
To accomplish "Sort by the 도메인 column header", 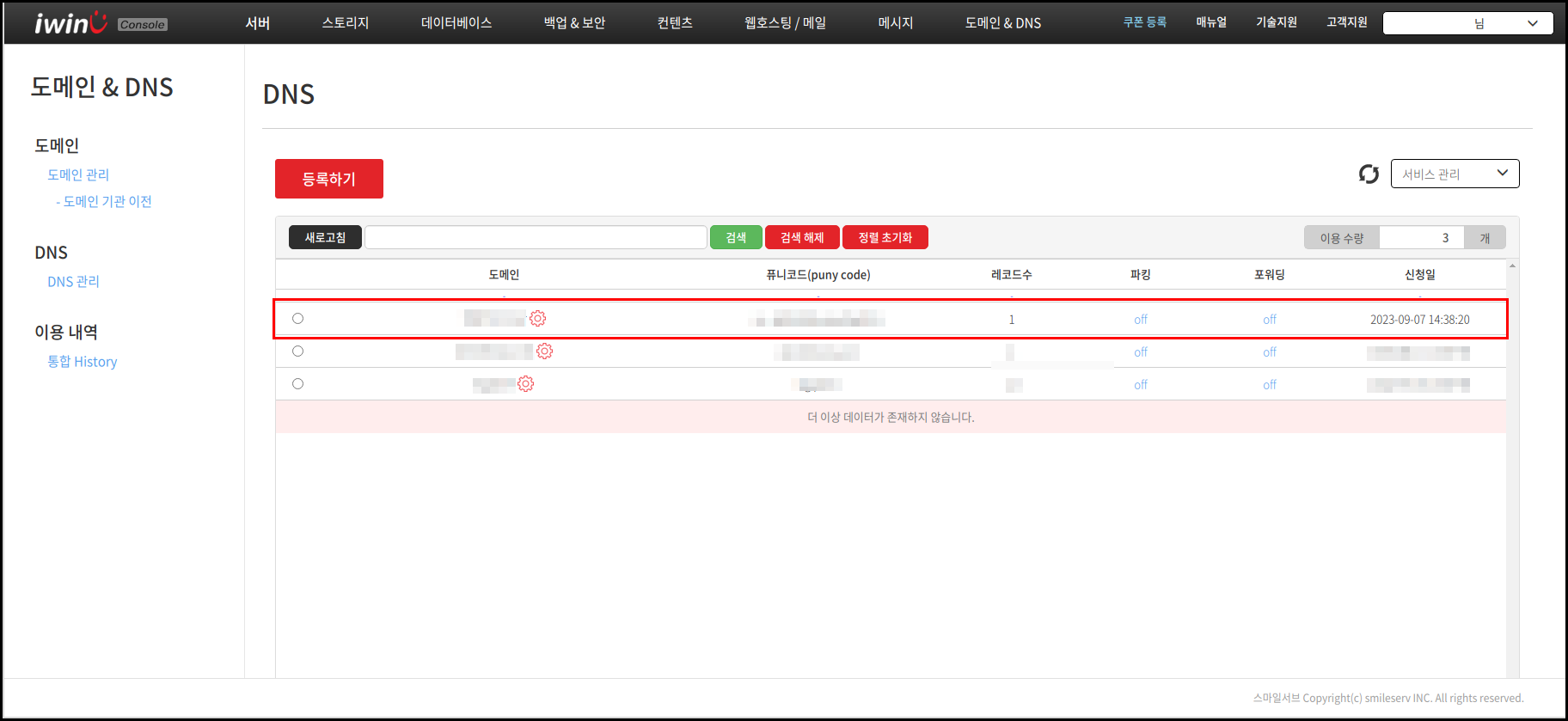I will [x=504, y=275].
